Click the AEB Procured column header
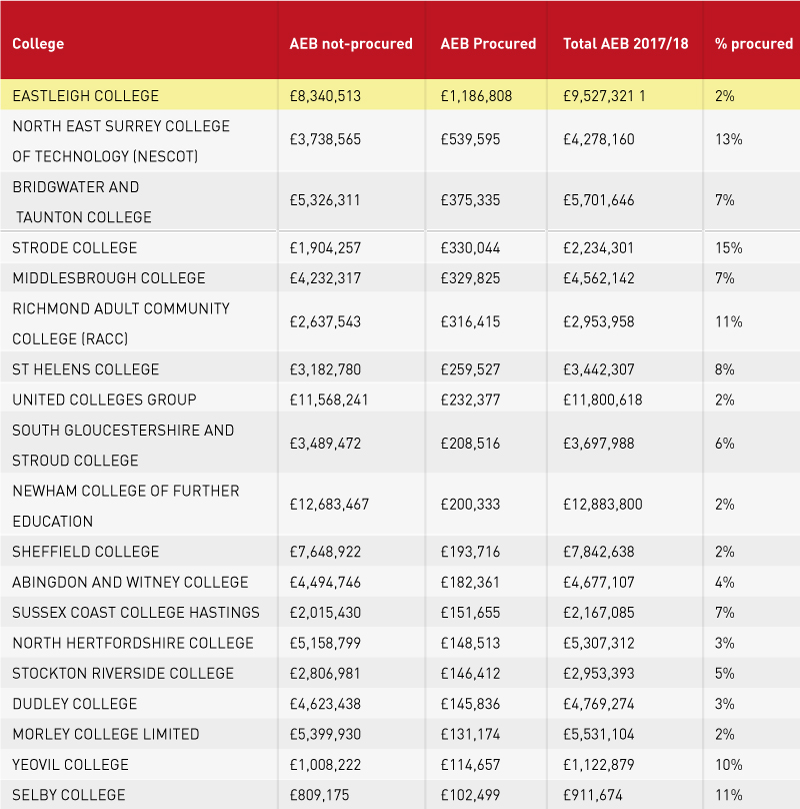 coord(488,44)
